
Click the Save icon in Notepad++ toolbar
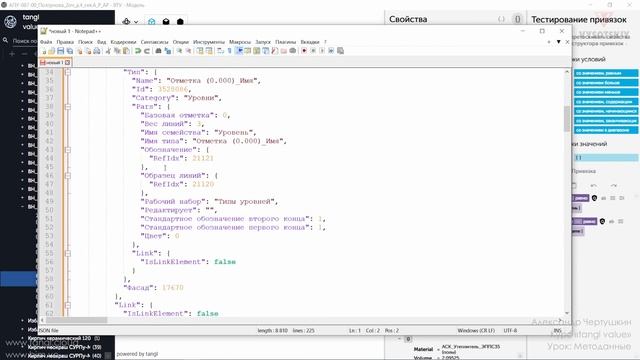point(60,51)
